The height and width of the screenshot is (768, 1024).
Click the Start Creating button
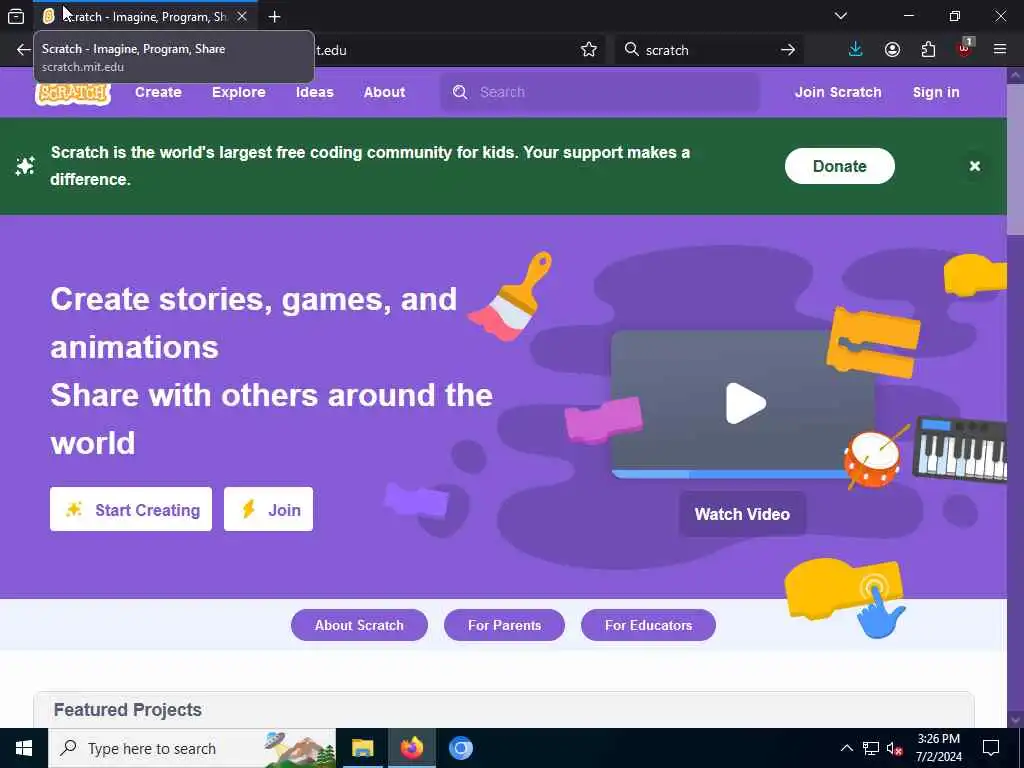[x=131, y=509]
